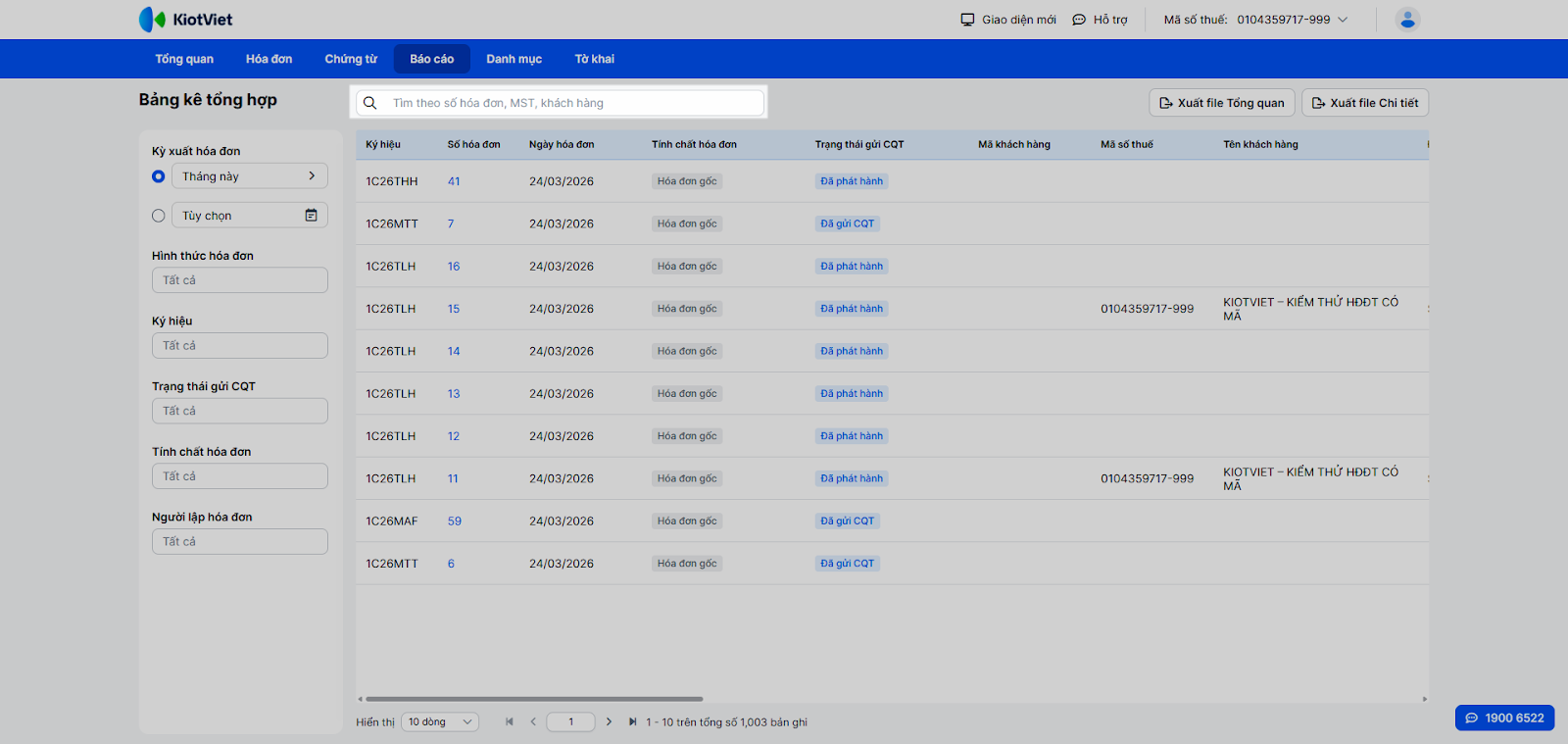Screen dimensions: 1568x744
Task: Open the Trạng thái gửi CQT filter
Action: click(239, 411)
